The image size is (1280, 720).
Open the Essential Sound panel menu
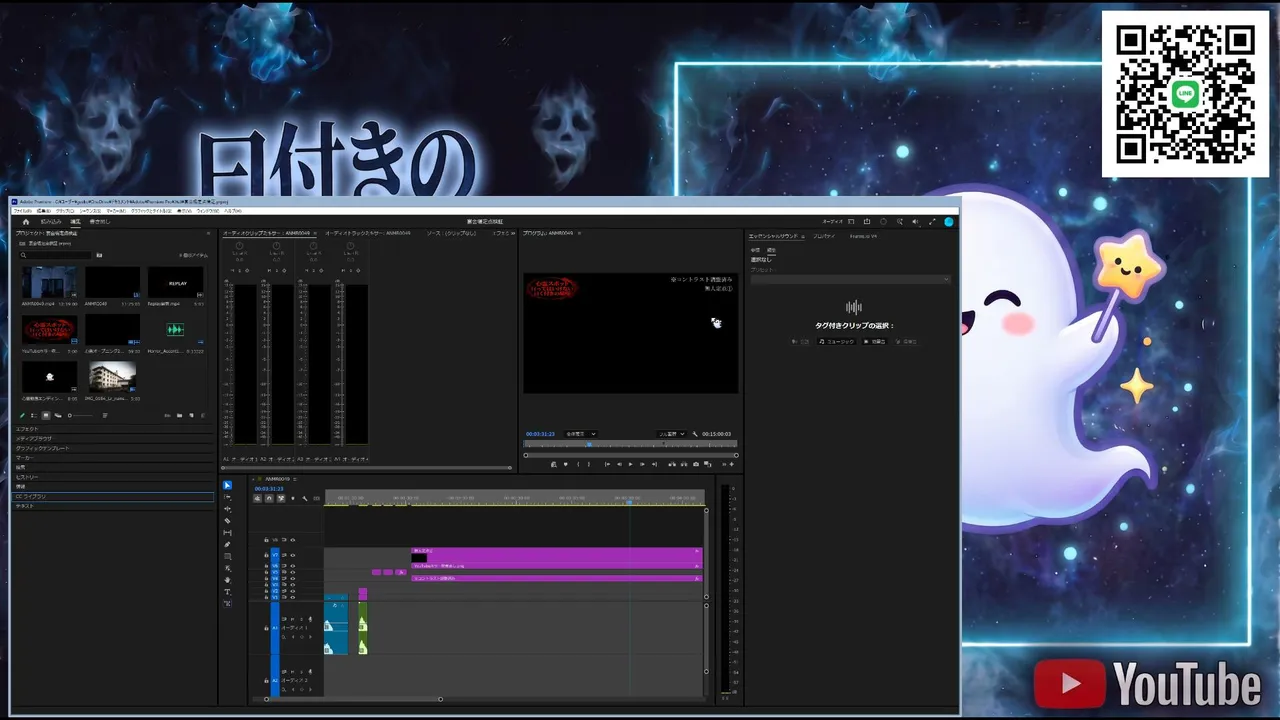click(803, 237)
